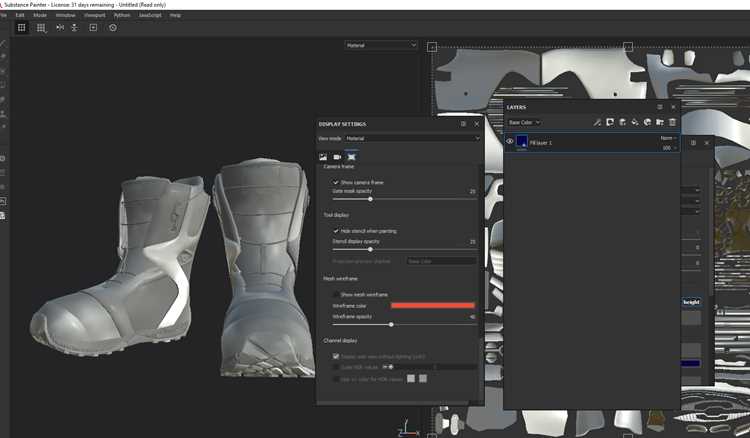Select the Fill layer 1 thumbnail
This screenshot has height=438, width=750.
click(x=521, y=142)
